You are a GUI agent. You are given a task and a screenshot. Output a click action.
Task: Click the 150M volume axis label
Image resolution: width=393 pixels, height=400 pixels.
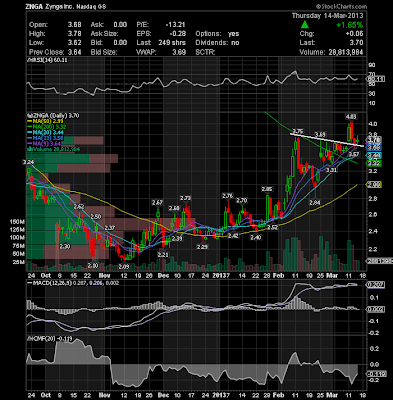[x=17, y=222]
